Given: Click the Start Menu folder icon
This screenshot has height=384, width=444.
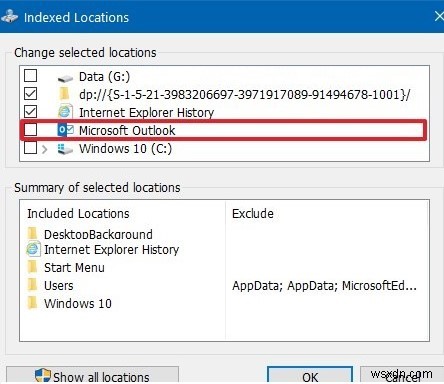Looking at the screenshot, I should point(32,267).
